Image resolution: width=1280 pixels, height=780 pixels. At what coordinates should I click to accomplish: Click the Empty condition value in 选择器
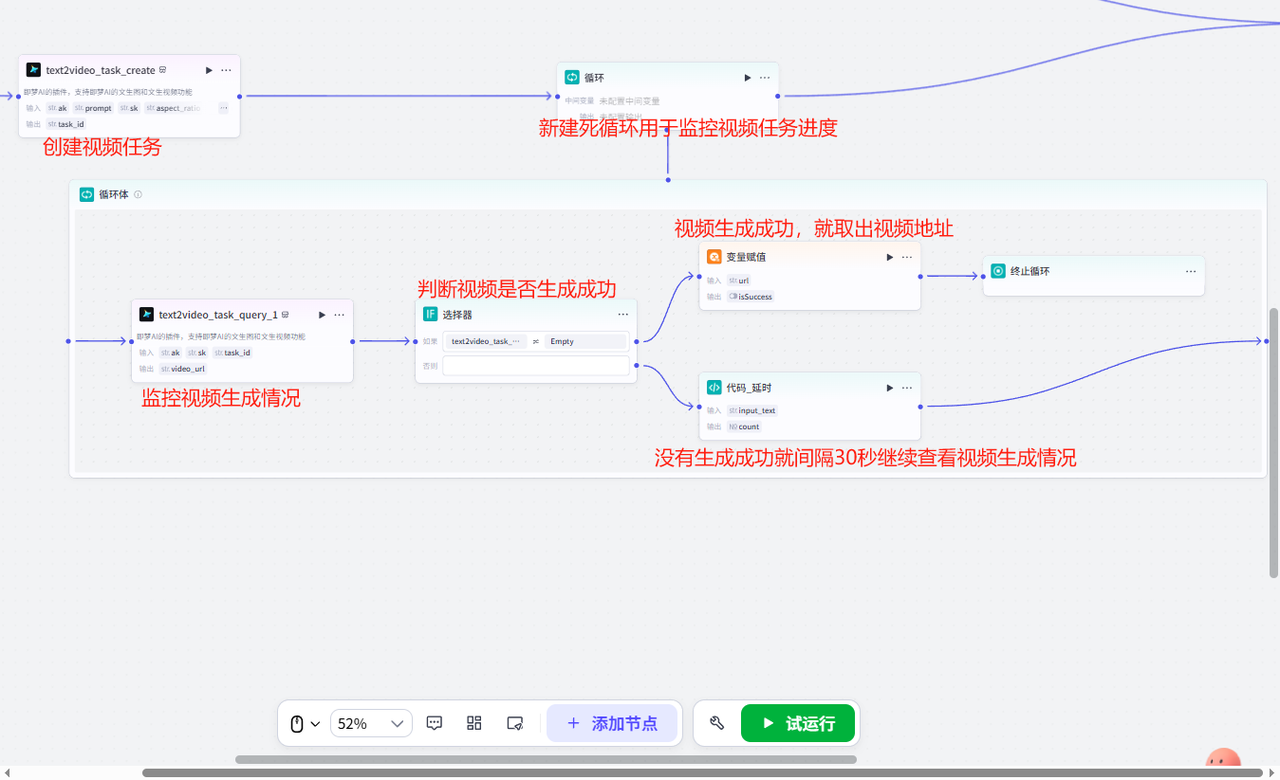pos(586,341)
